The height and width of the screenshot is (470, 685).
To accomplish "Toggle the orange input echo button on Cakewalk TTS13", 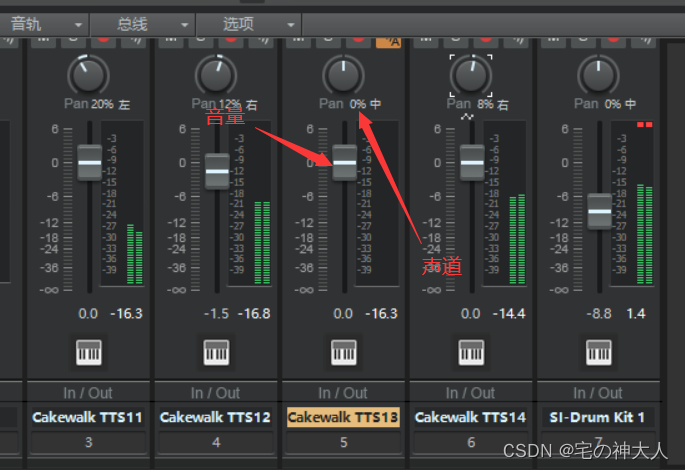I will click(388, 42).
